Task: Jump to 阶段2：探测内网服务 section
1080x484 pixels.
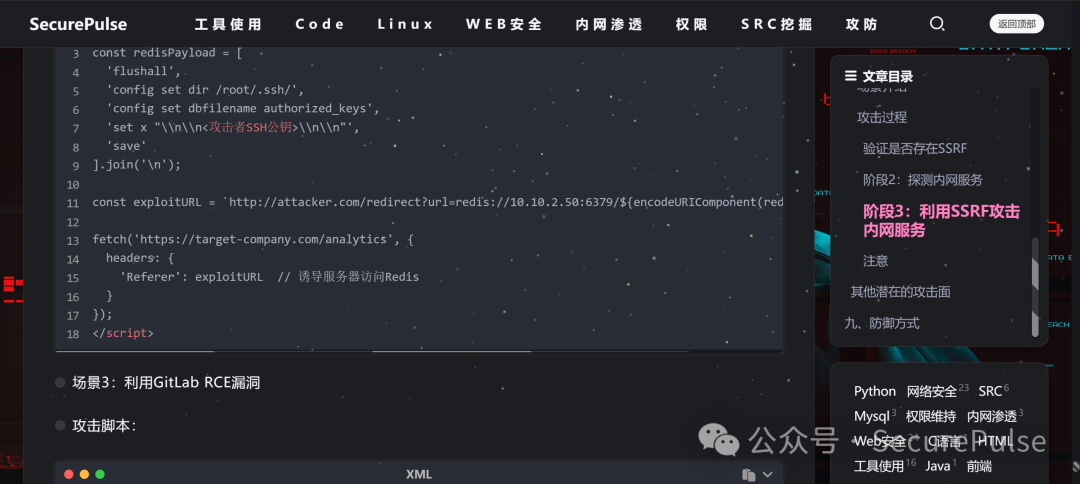Action: 923,180
